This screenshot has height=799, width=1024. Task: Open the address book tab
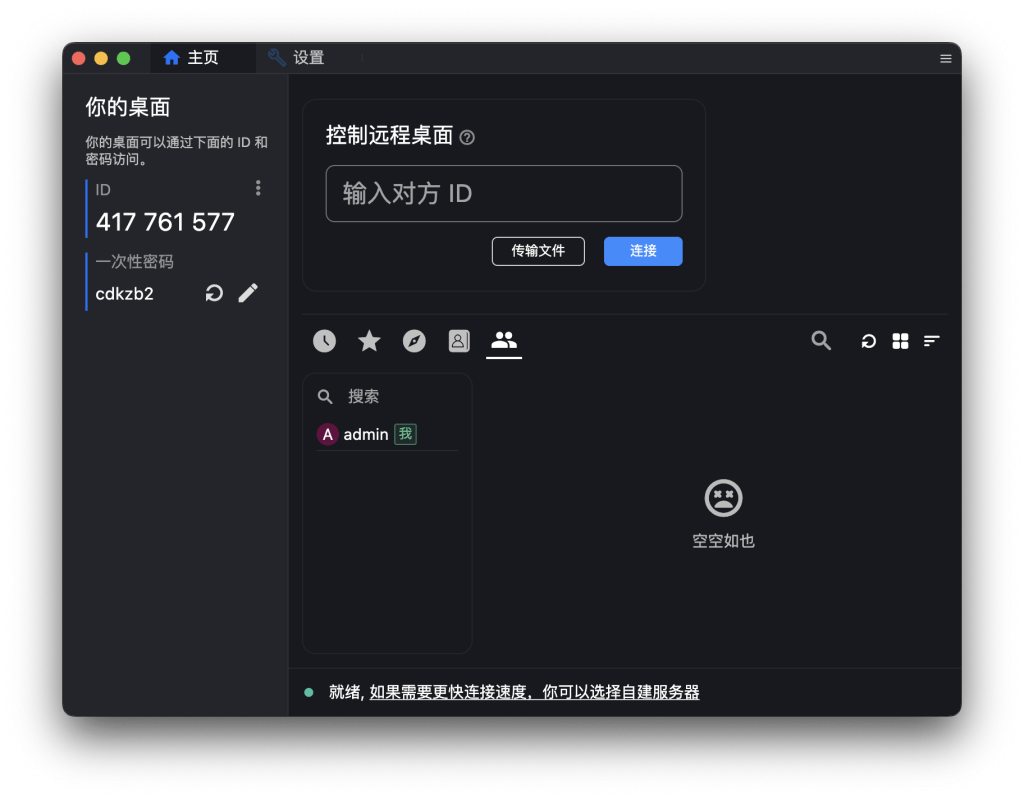pyautogui.click(x=459, y=341)
